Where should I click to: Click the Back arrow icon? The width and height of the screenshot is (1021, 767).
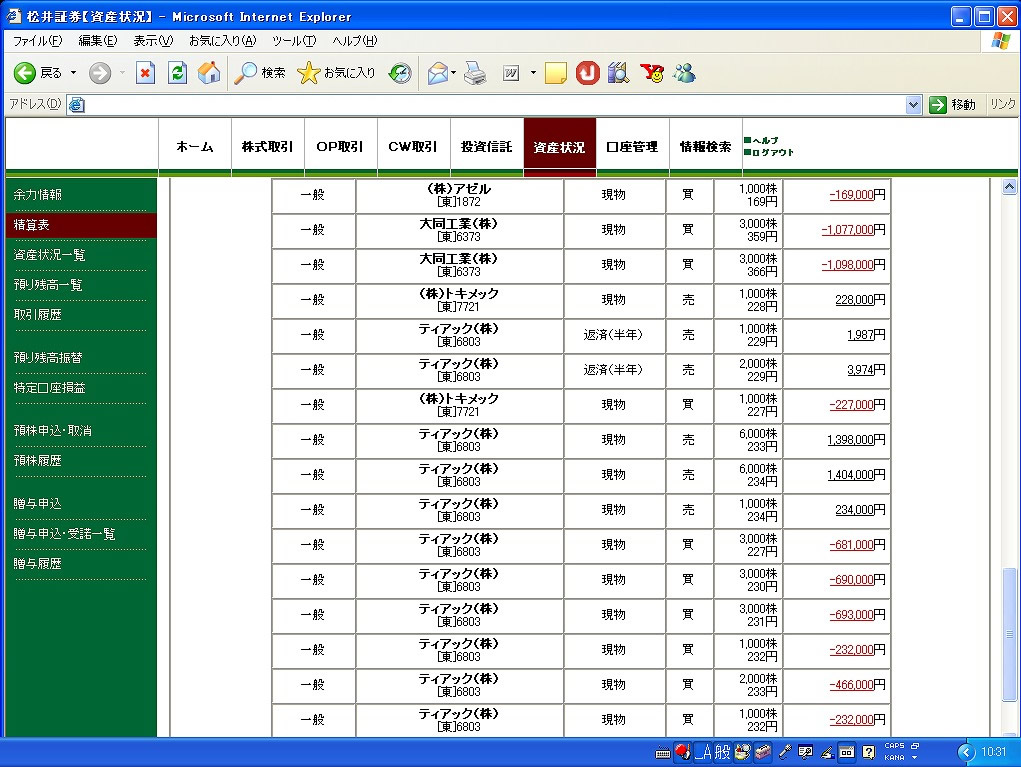coord(25,73)
